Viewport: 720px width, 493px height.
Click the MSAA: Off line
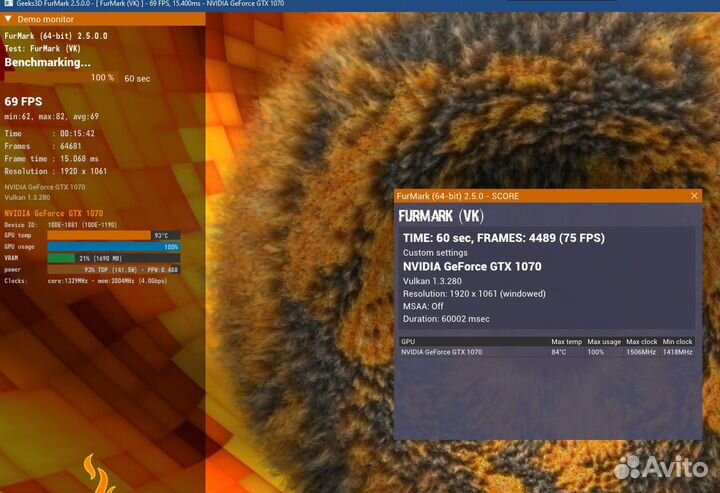tap(423, 306)
